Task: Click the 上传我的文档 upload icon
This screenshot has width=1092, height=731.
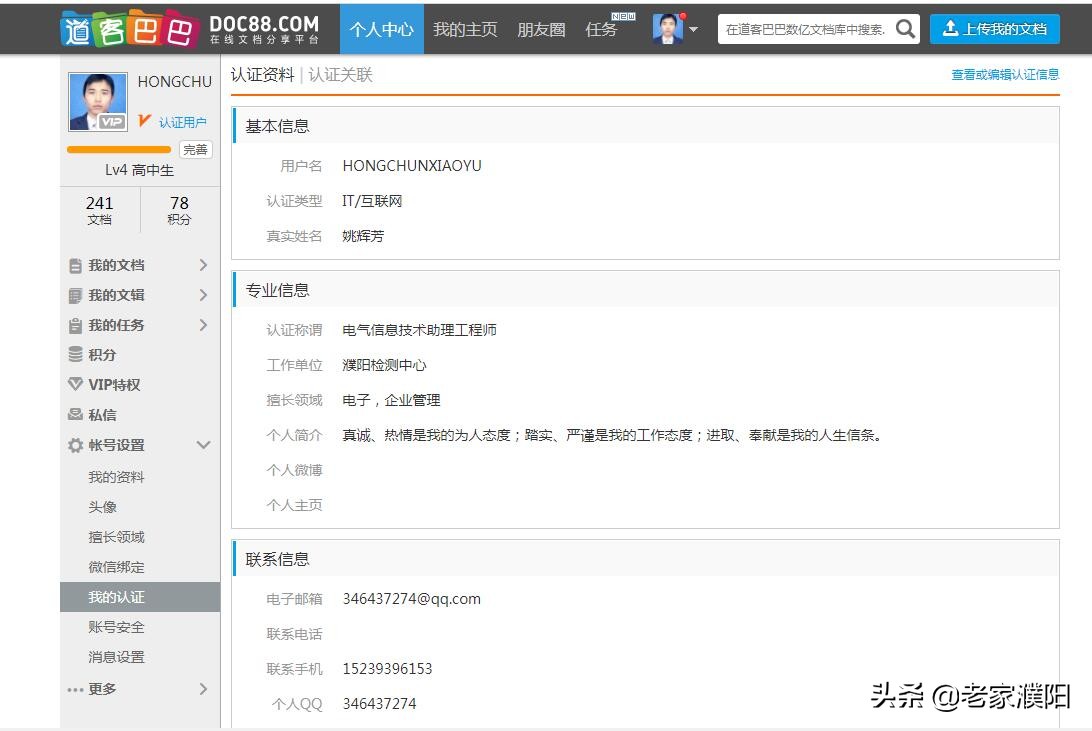Action: pyautogui.click(x=953, y=29)
